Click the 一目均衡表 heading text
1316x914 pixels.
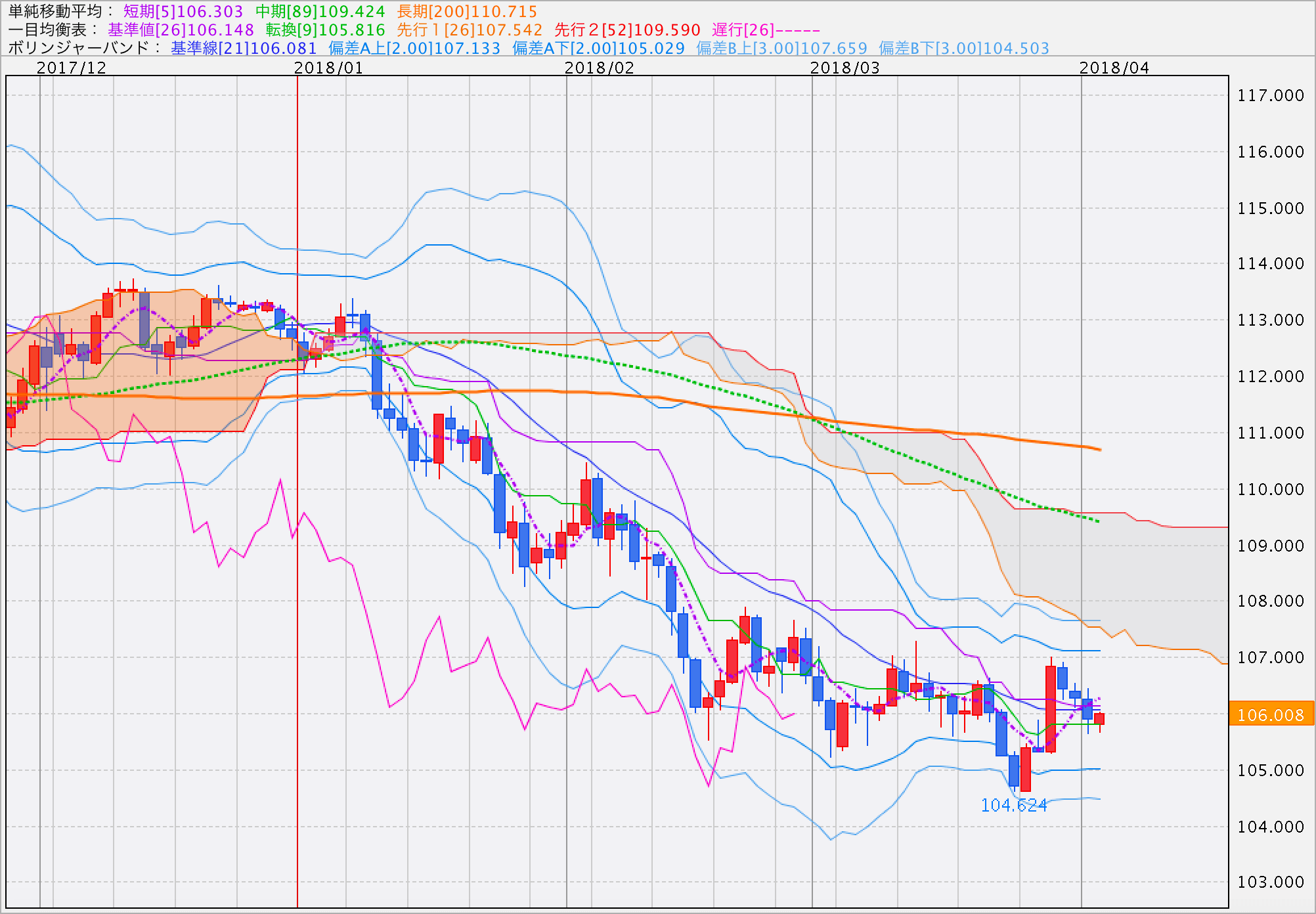pyautogui.click(x=48, y=30)
